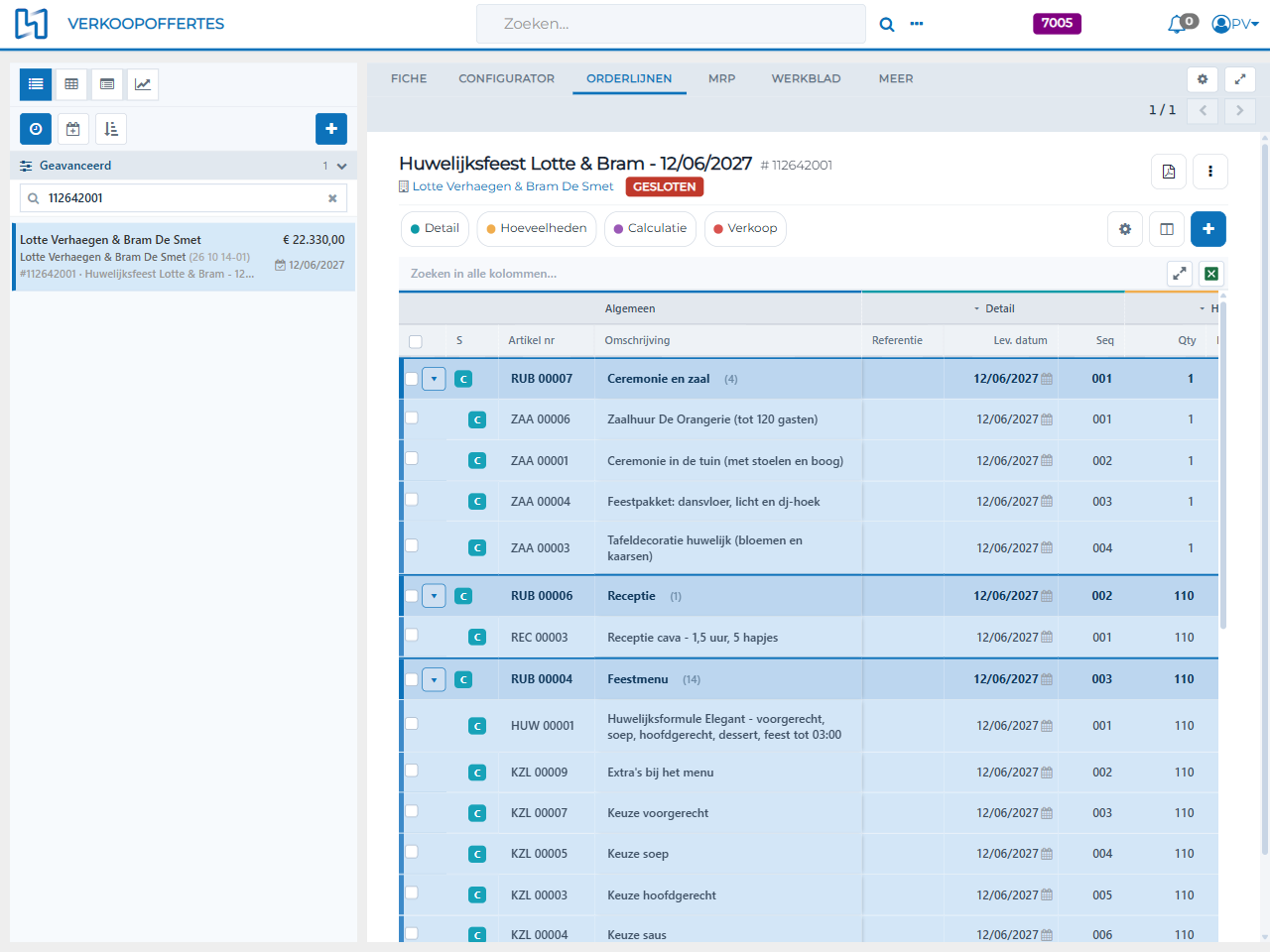1270x952 pixels.
Task: Expand order lines table to fullscreen
Action: (x=1180, y=274)
